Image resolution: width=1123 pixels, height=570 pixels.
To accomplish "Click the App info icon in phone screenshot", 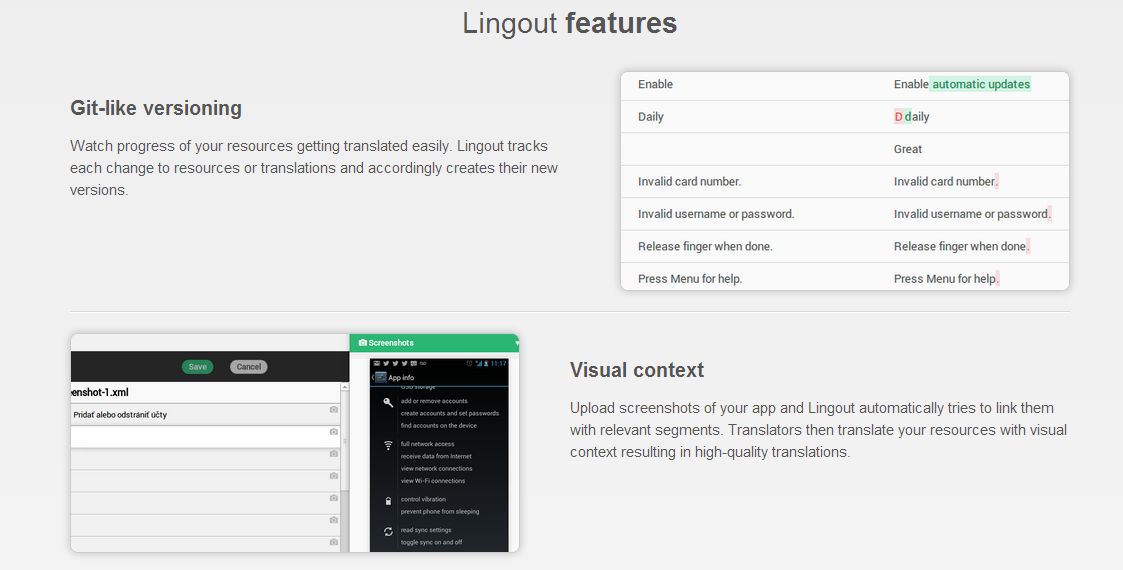I will 380,377.
